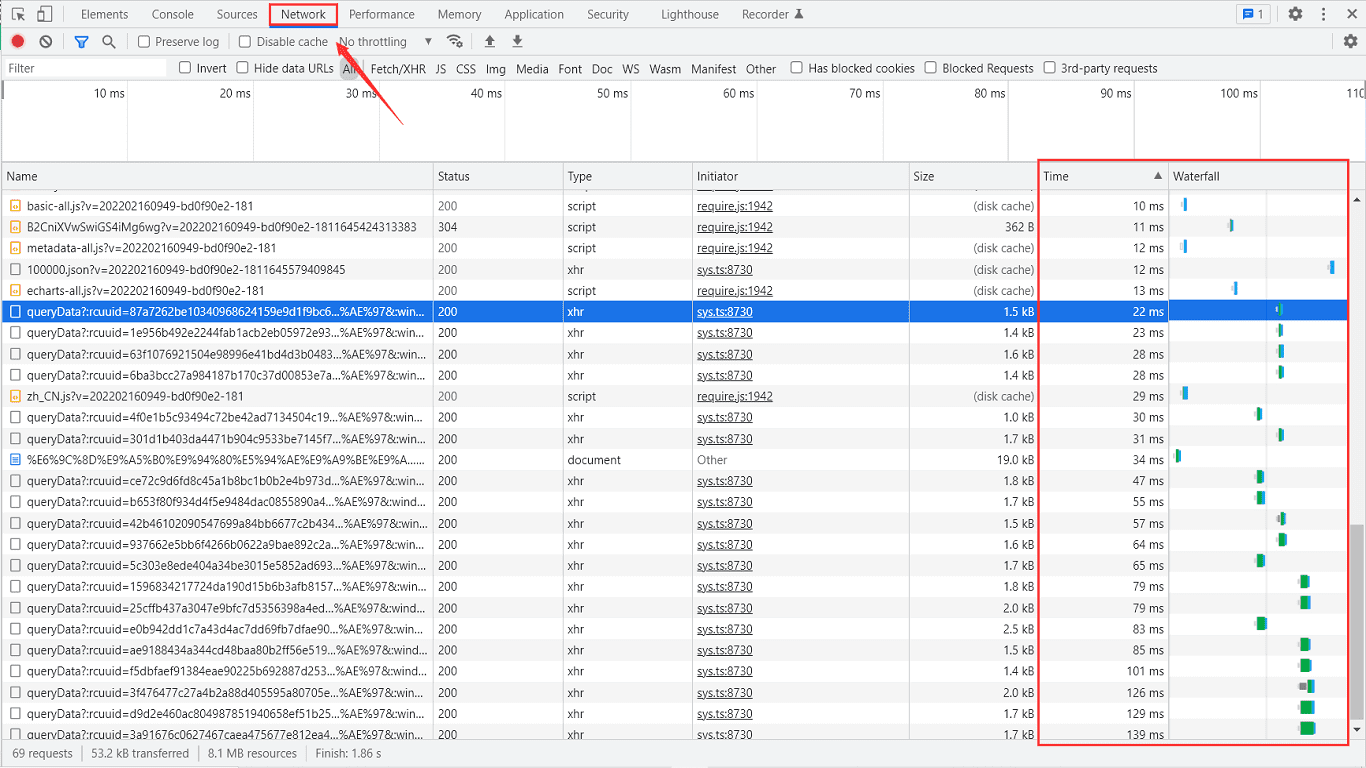Viewport: 1366px width, 768px height.
Task: Click the import HAR file upload icon
Action: (x=489, y=41)
